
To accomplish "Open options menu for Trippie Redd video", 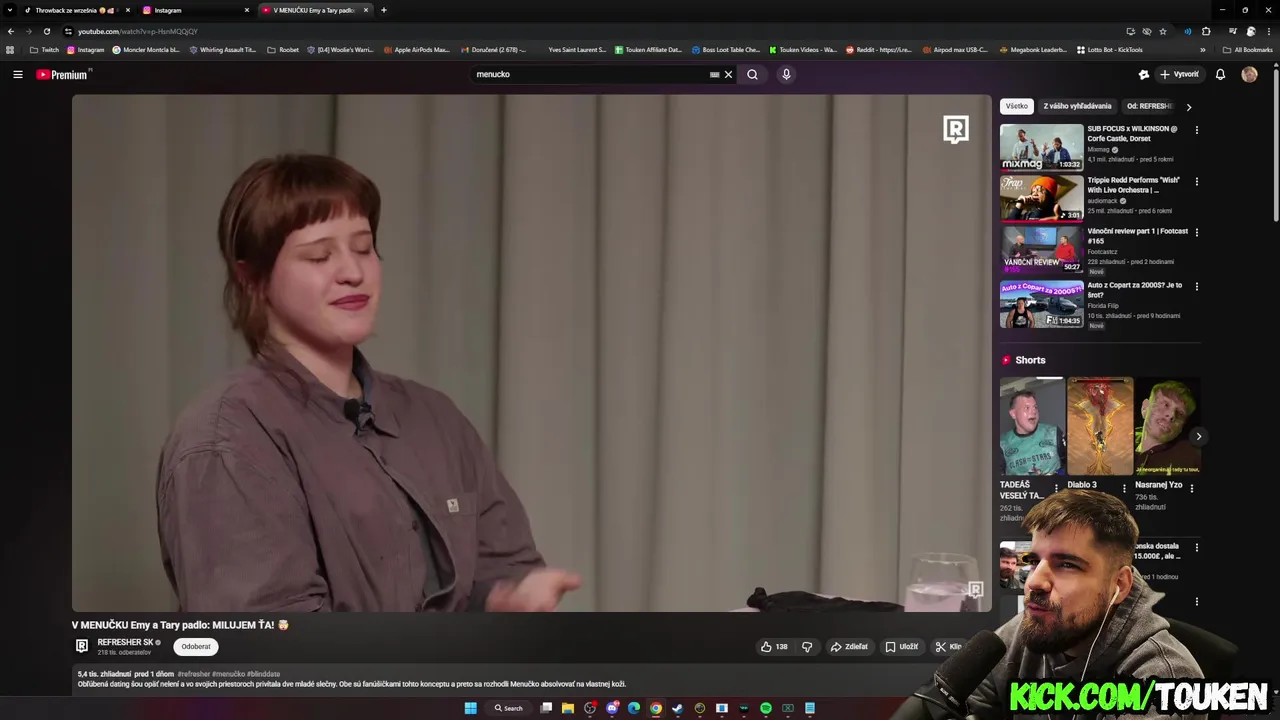I will coord(1196,181).
